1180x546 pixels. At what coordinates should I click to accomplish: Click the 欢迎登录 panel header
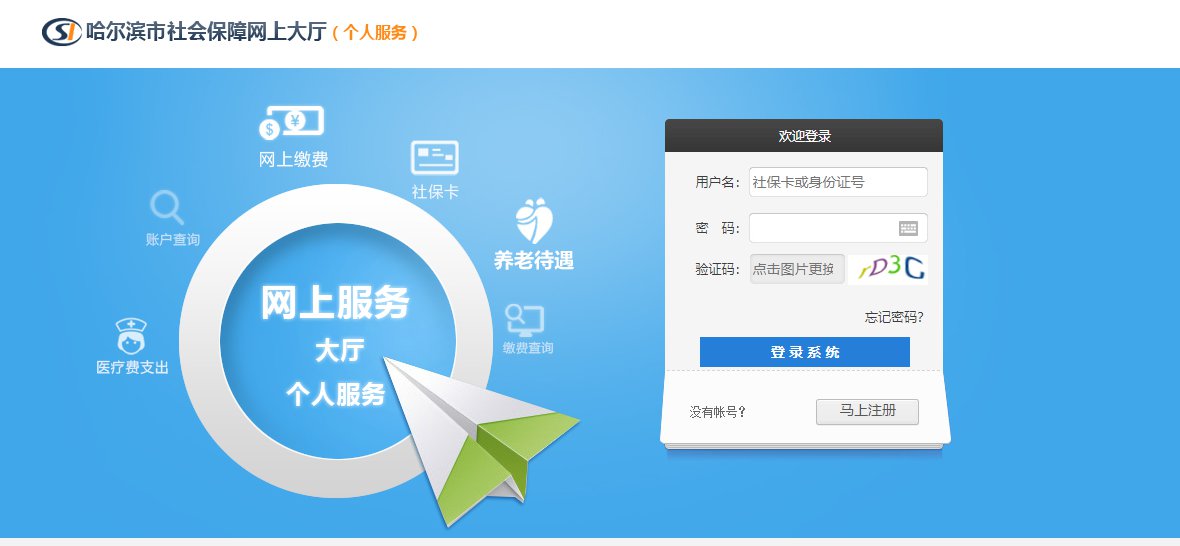tap(804, 136)
